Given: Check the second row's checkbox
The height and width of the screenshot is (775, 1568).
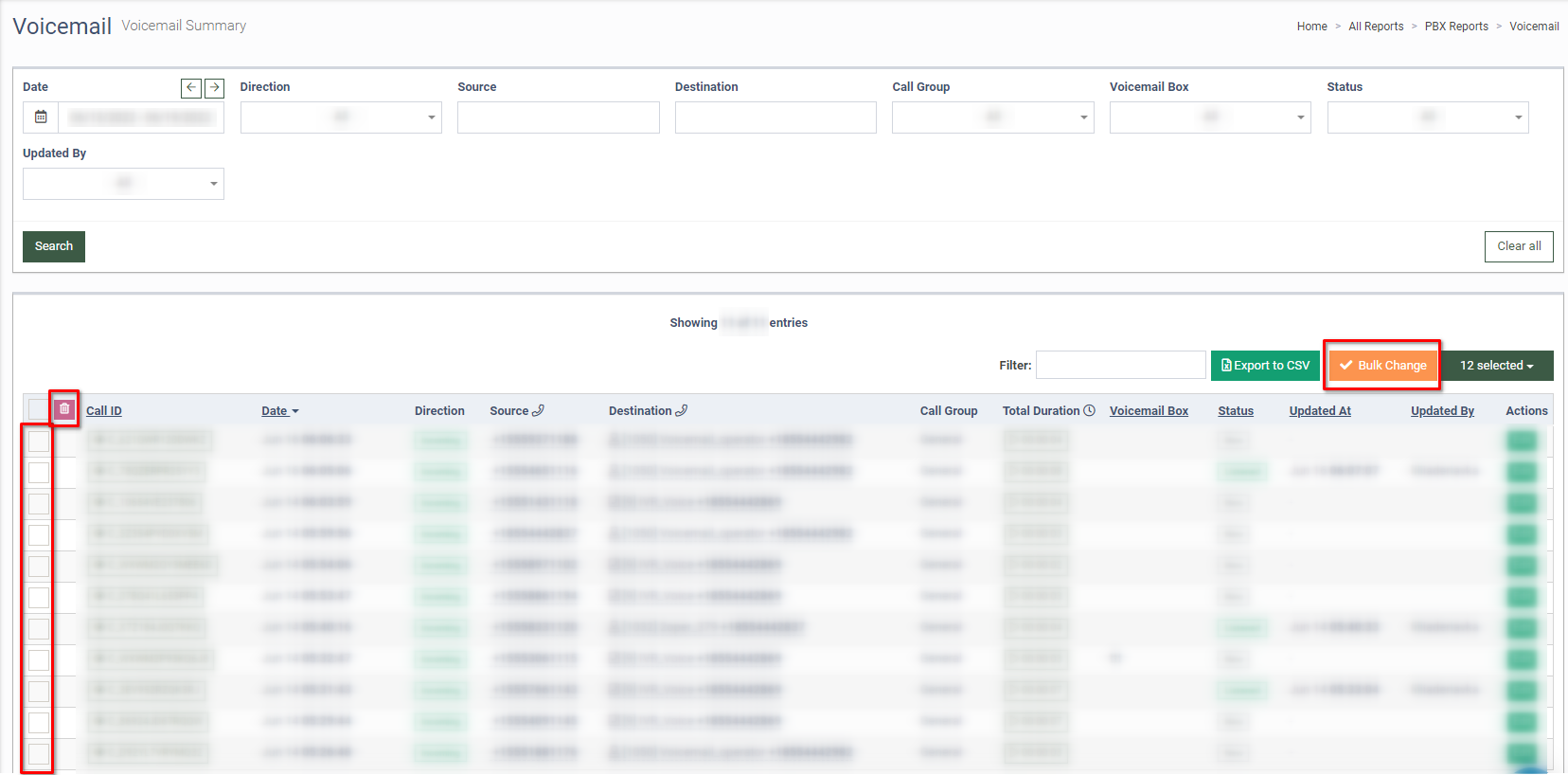Looking at the screenshot, I should click(x=39, y=473).
